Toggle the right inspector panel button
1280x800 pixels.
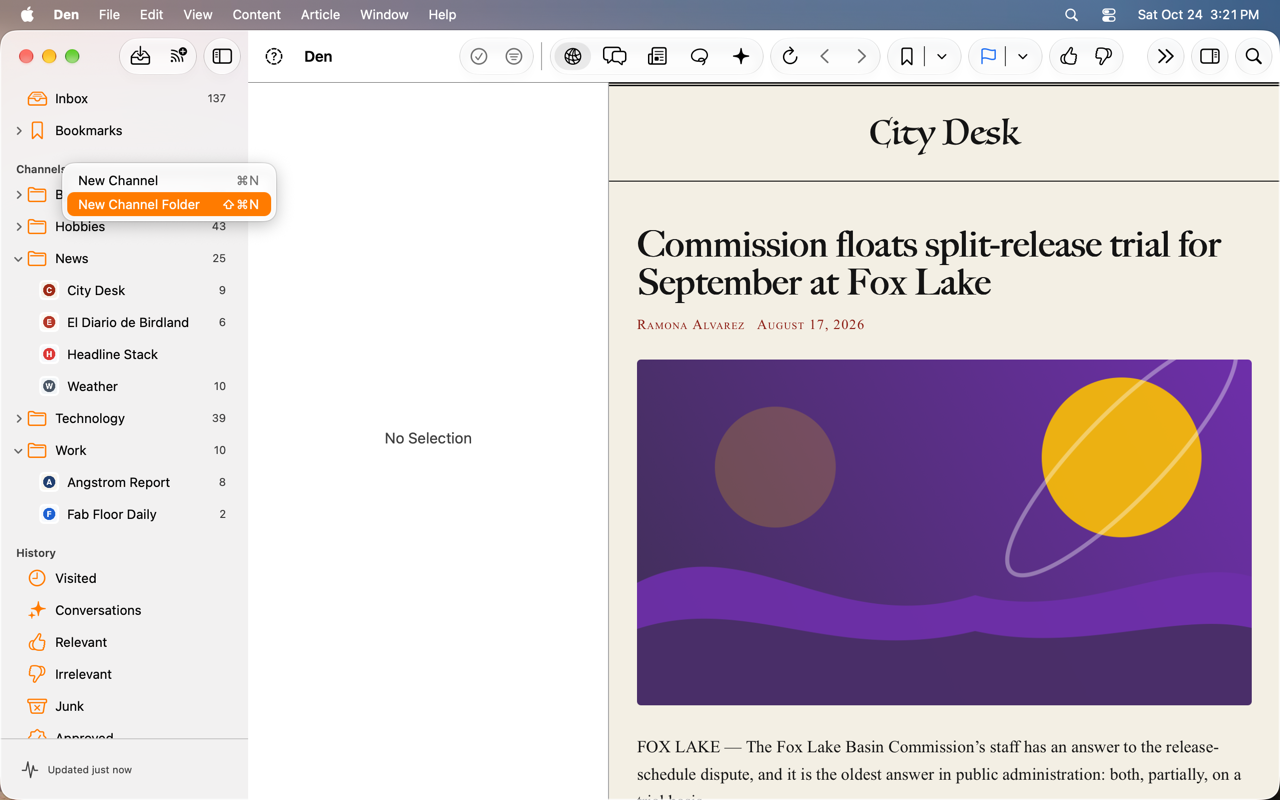click(x=1210, y=57)
